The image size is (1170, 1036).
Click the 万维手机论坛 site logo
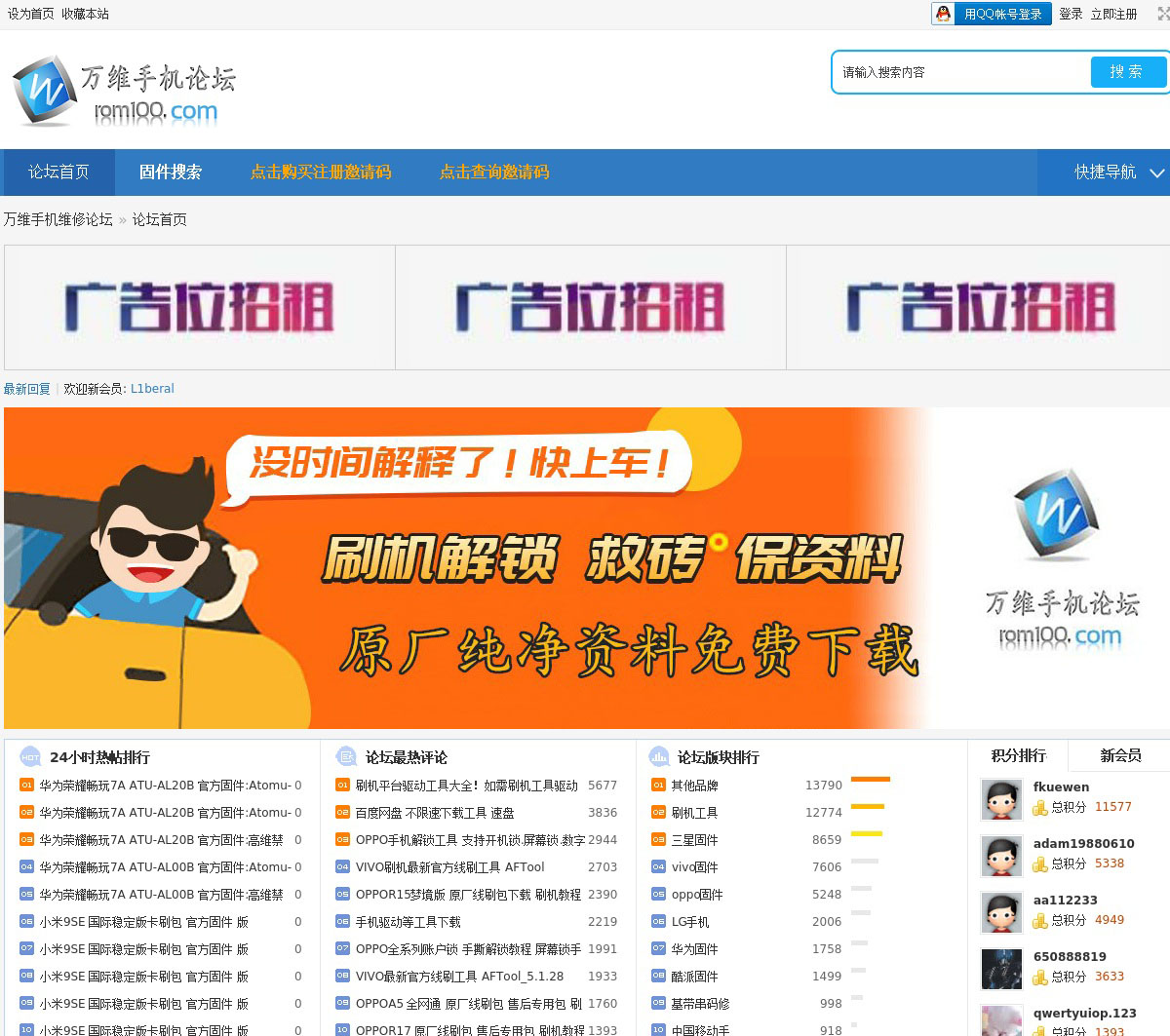pos(125,91)
